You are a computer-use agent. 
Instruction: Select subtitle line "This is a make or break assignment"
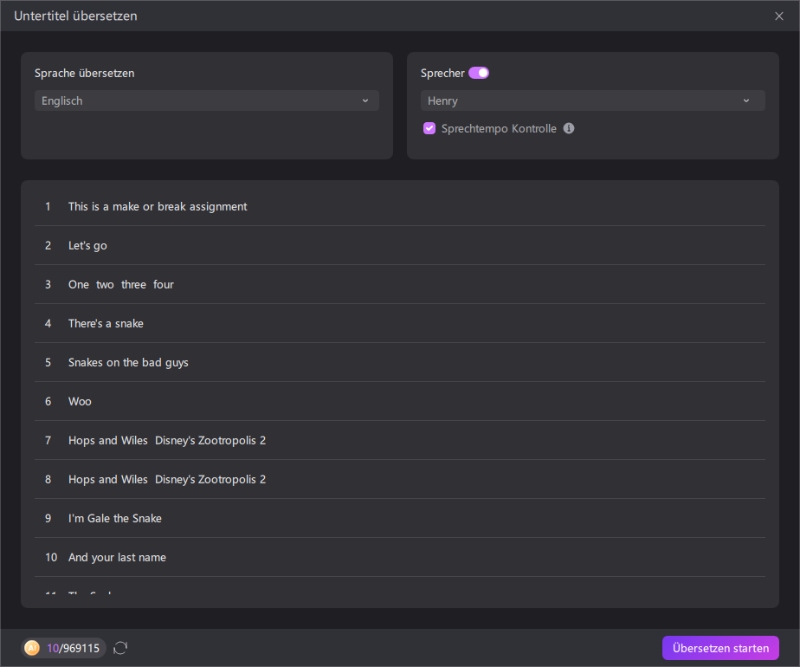[x=157, y=206]
